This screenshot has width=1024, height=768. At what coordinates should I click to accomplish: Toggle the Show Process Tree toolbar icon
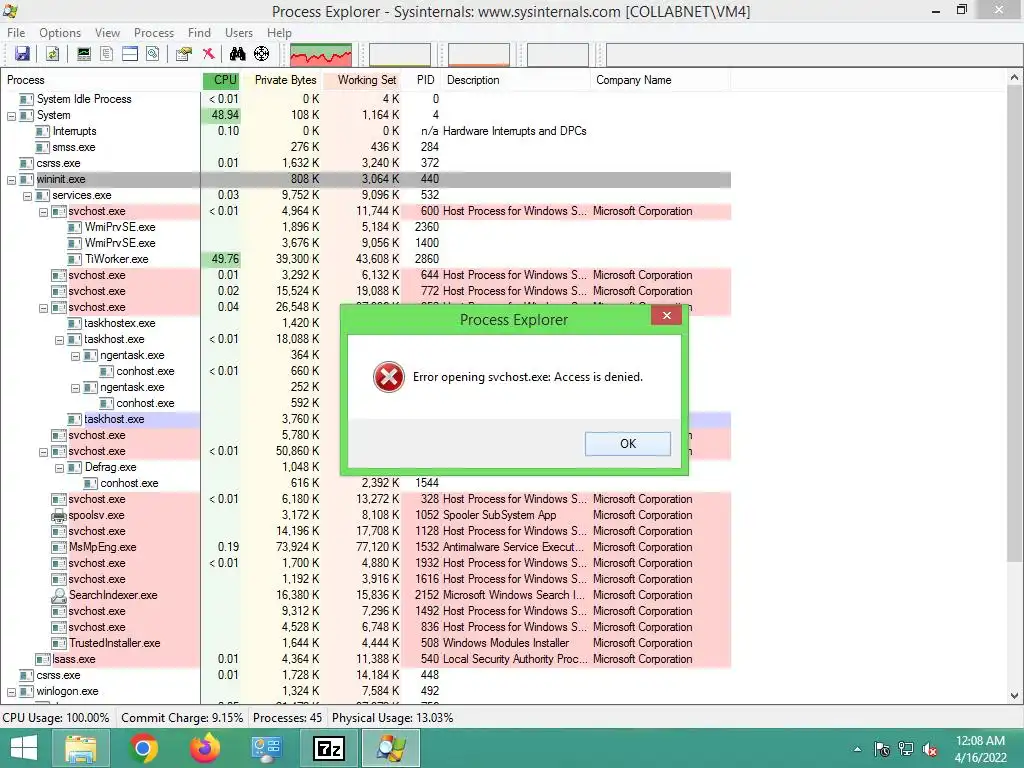pyautogui.click(x=106, y=54)
